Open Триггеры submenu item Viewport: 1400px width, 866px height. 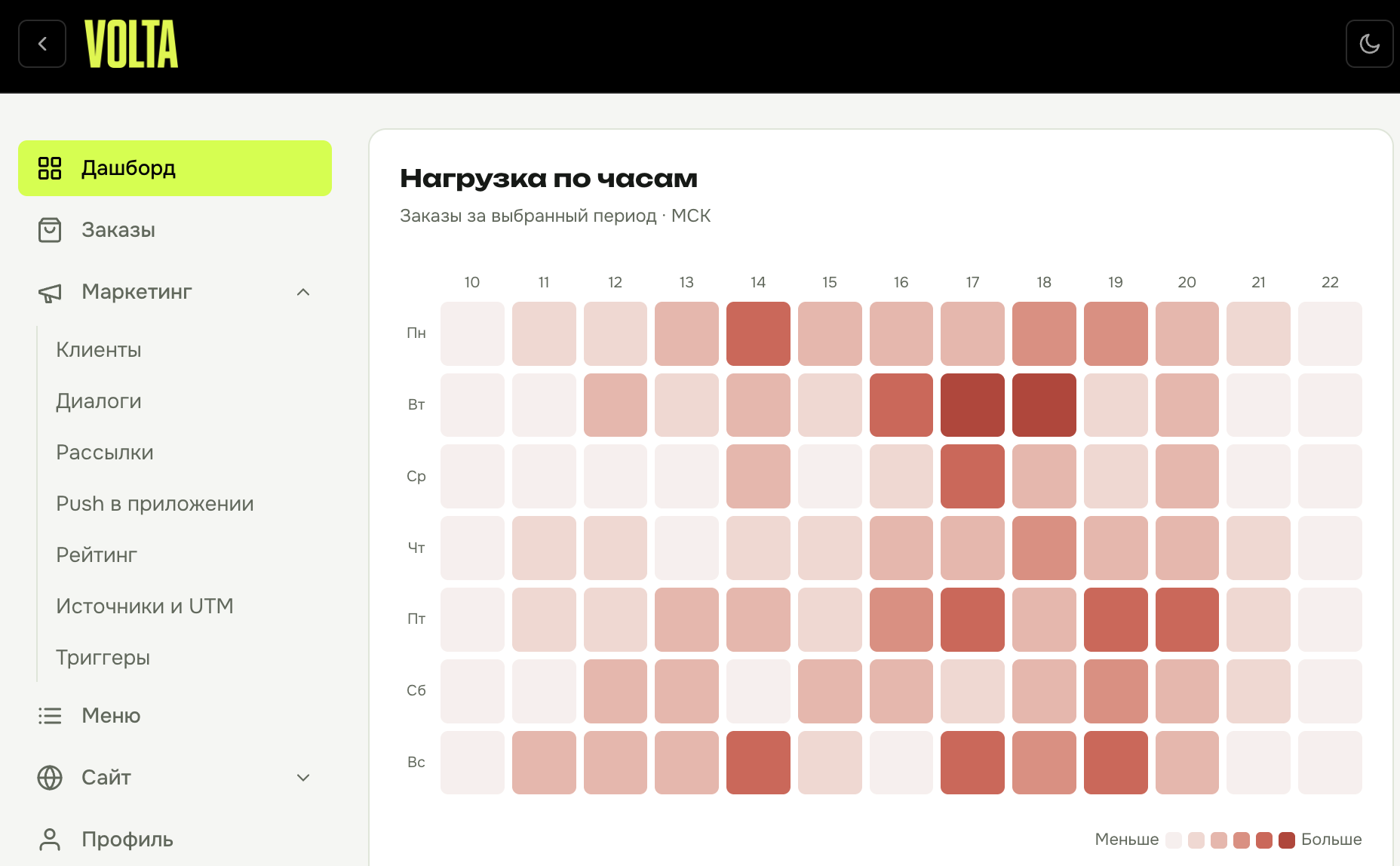(103, 658)
